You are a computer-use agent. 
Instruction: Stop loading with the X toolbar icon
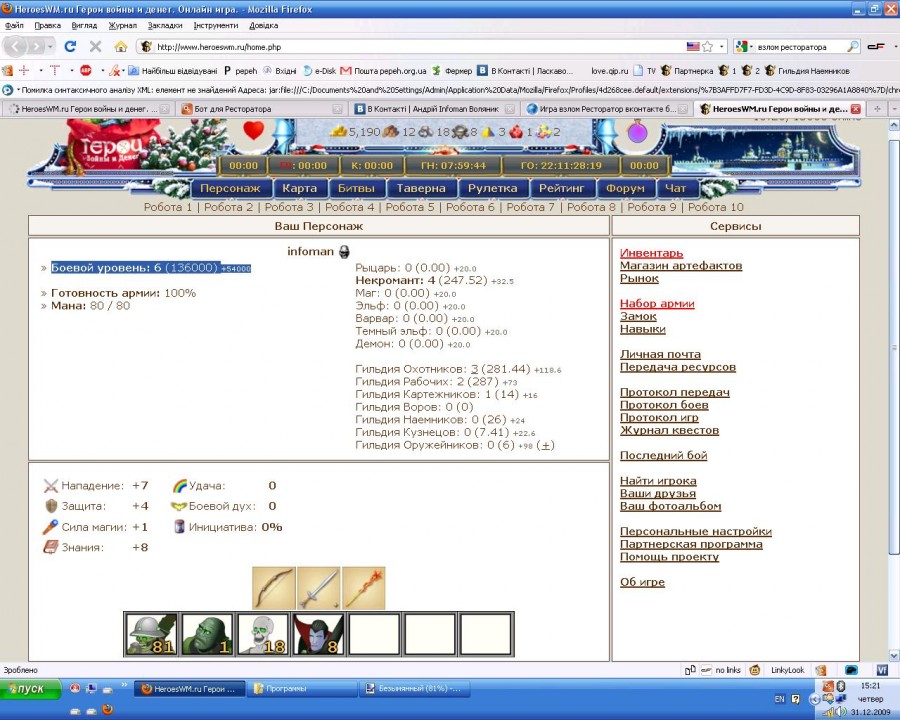tap(95, 47)
